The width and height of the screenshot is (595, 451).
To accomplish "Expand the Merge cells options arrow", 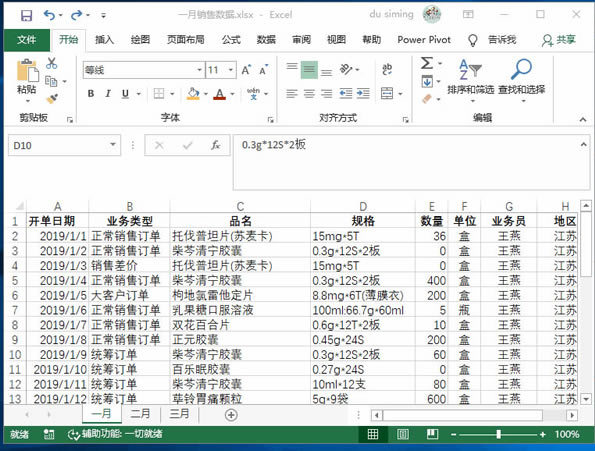I will click(400, 94).
